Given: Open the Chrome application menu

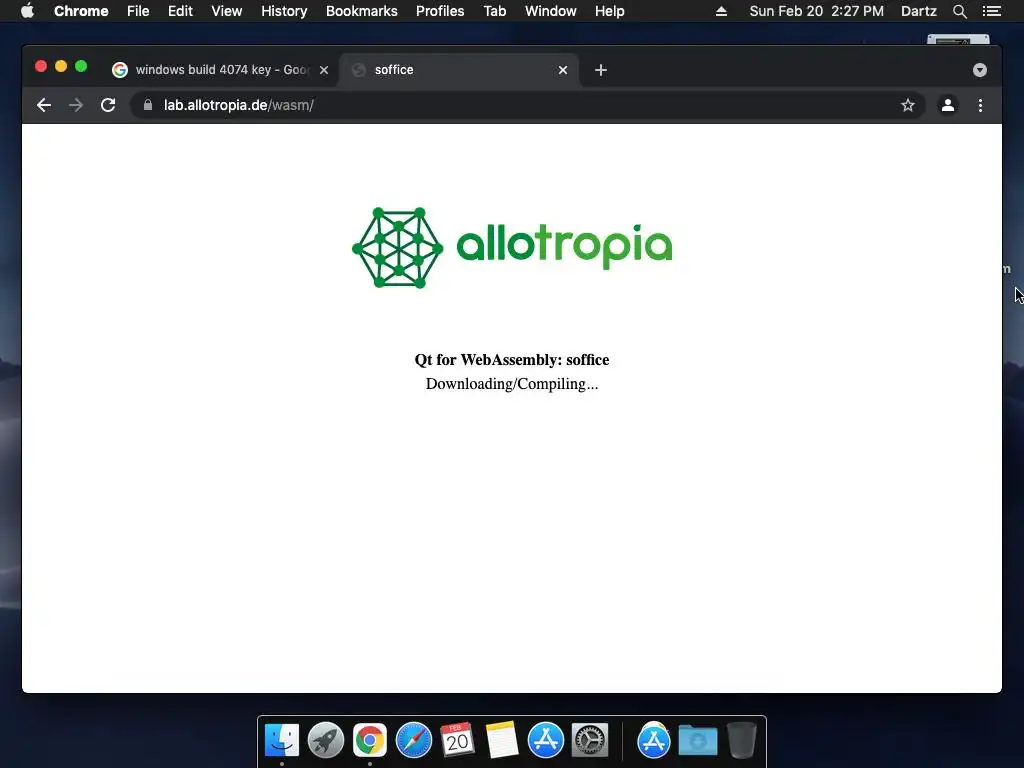Looking at the screenshot, I should (x=81, y=11).
